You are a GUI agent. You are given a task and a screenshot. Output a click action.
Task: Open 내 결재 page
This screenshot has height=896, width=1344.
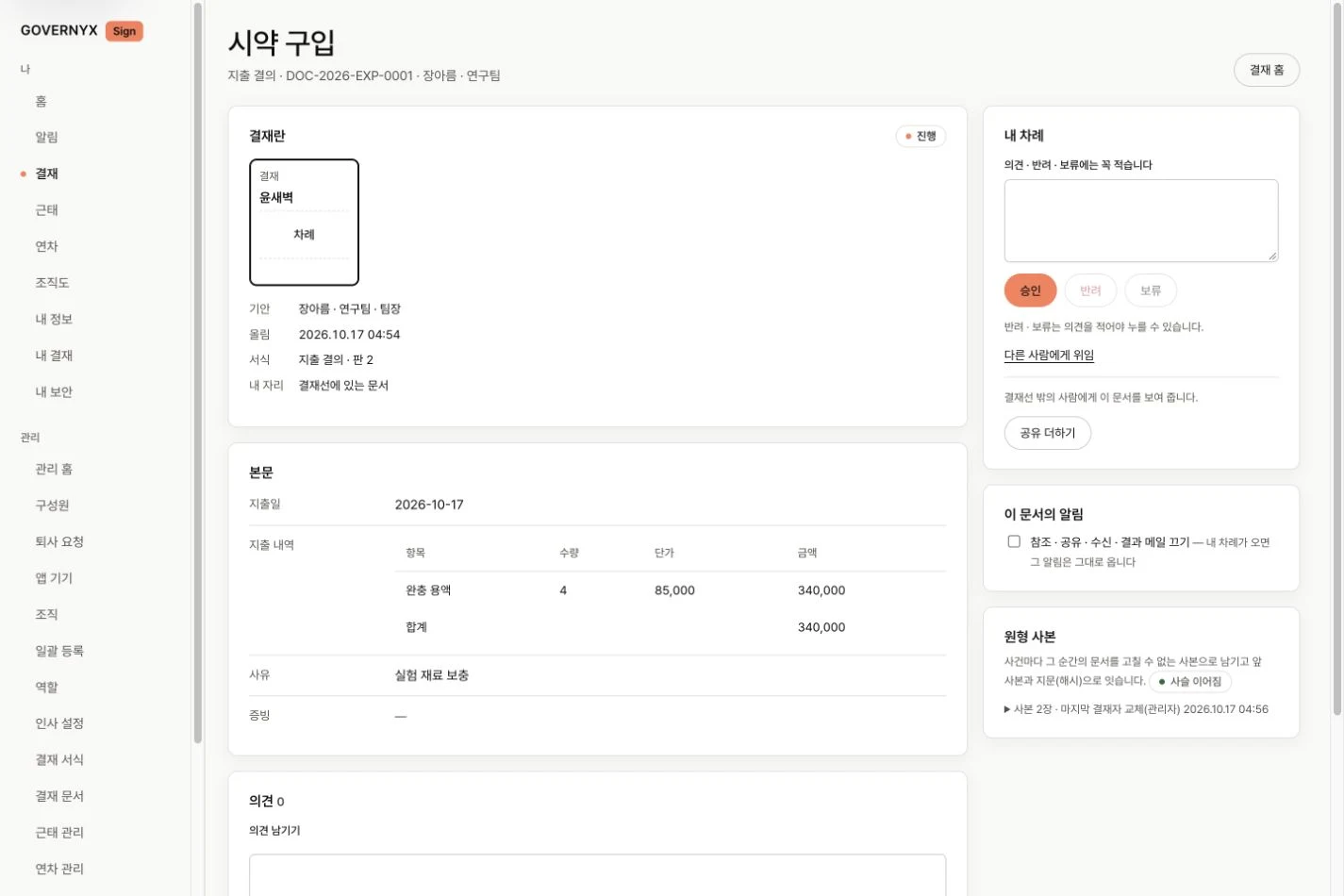click(54, 355)
